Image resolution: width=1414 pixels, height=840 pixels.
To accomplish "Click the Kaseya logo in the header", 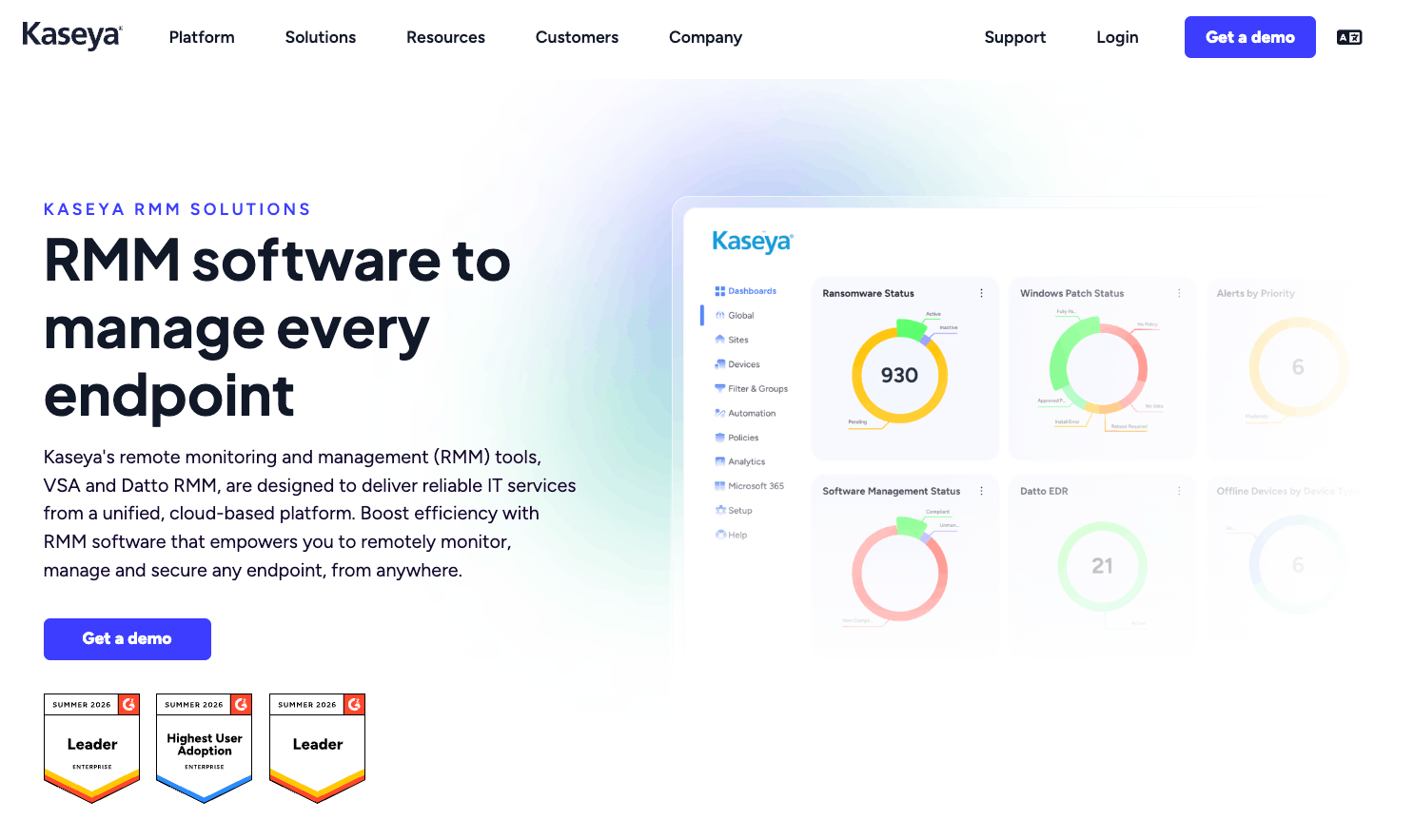I will pos(72,36).
